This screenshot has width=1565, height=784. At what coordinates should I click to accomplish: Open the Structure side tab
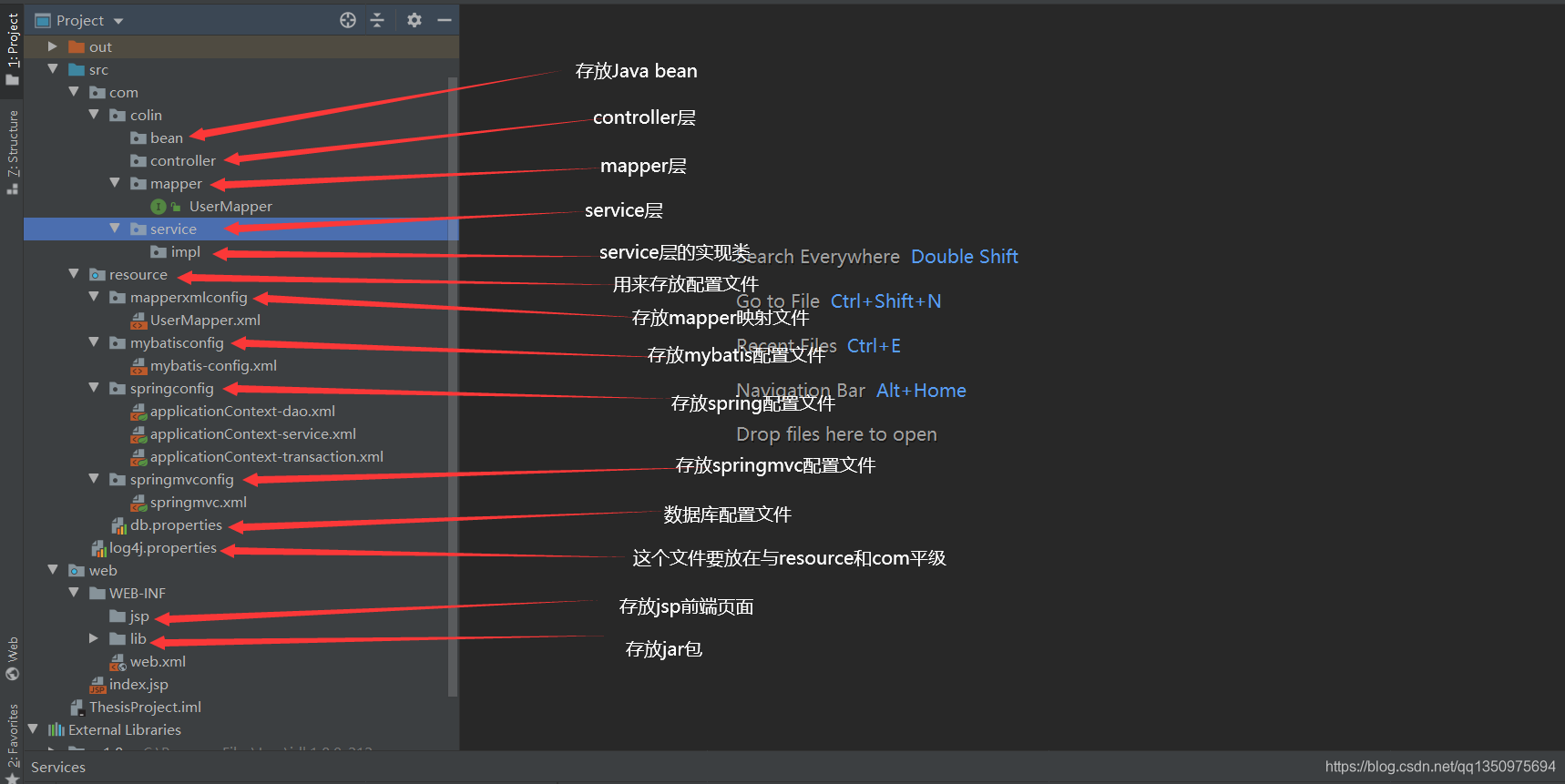tap(13, 152)
